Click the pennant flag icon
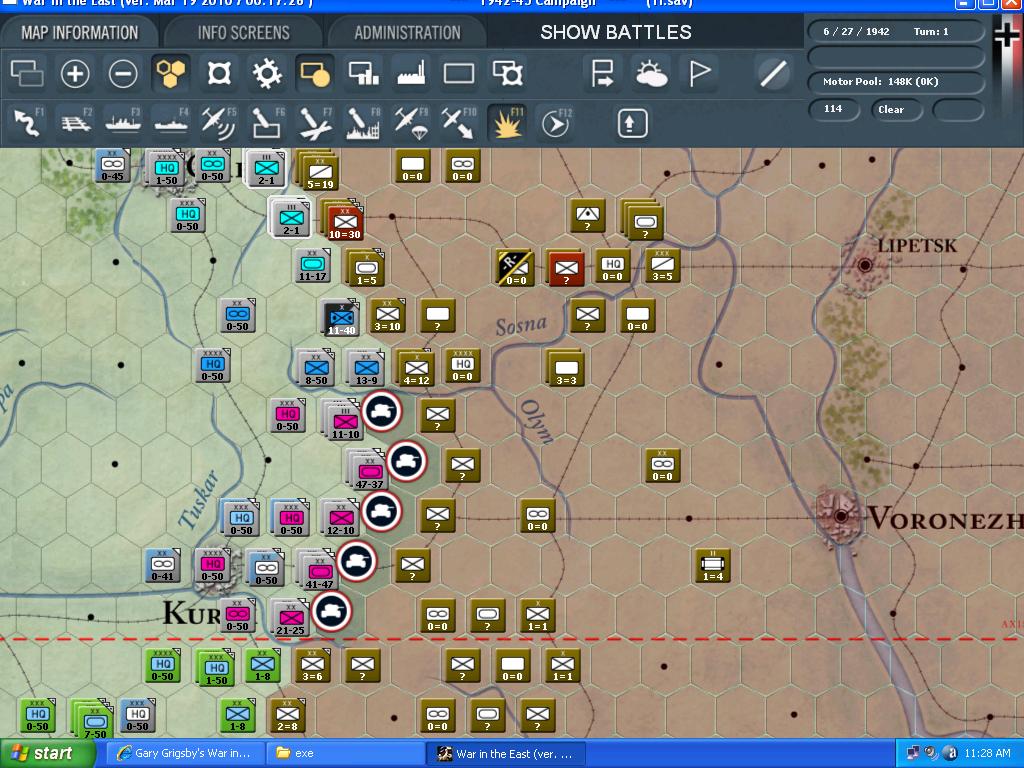 [x=699, y=73]
